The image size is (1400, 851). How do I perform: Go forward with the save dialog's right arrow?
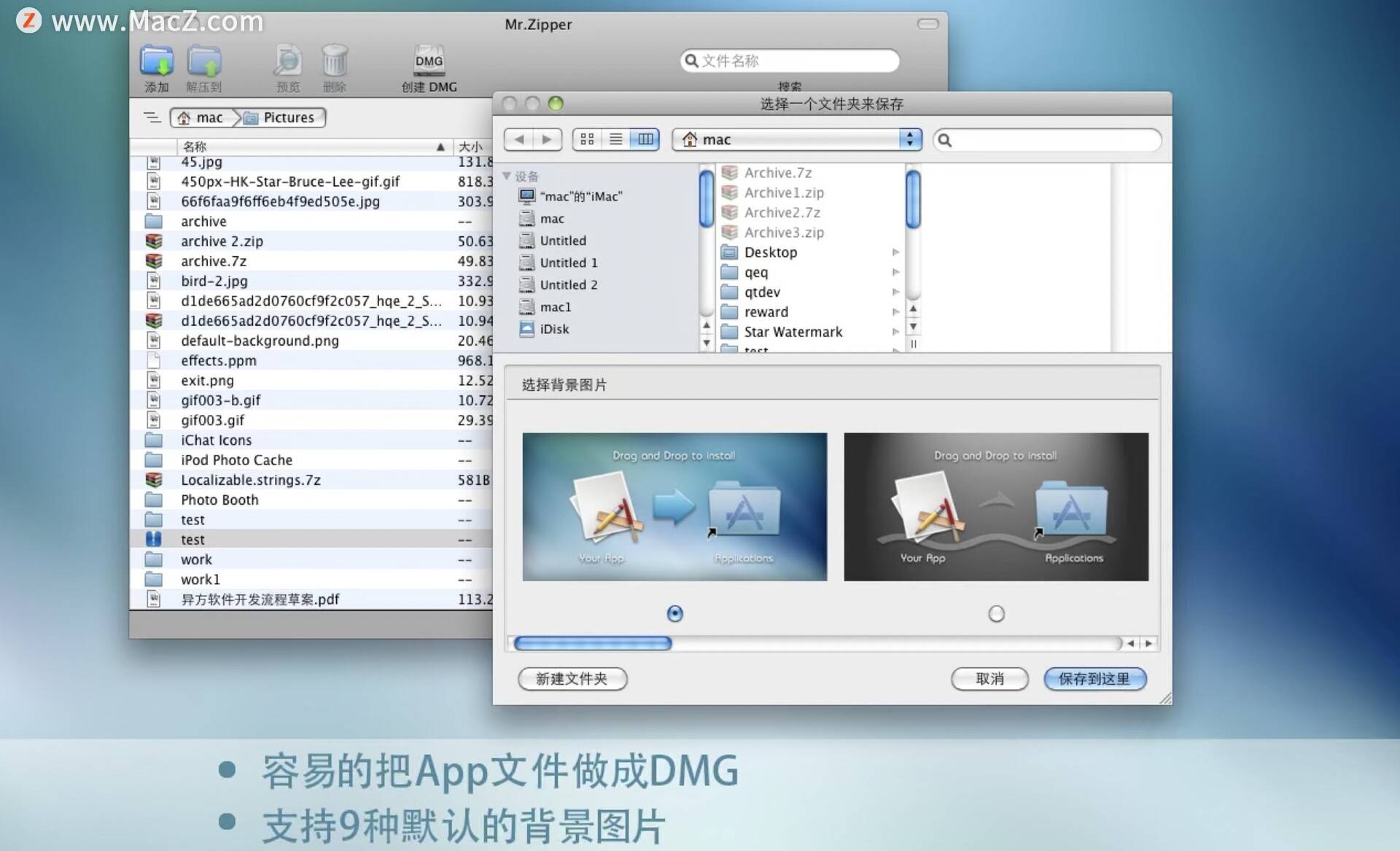tap(547, 139)
